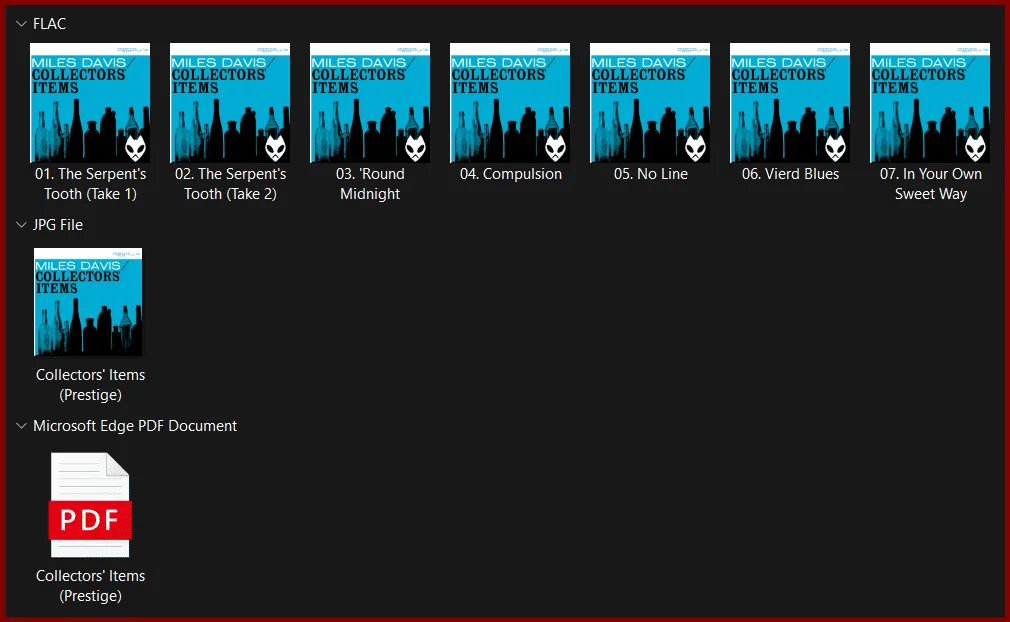This screenshot has height=622, width=1010.
Task: Collapse the JPG File group chevron
Action: pos(21,225)
